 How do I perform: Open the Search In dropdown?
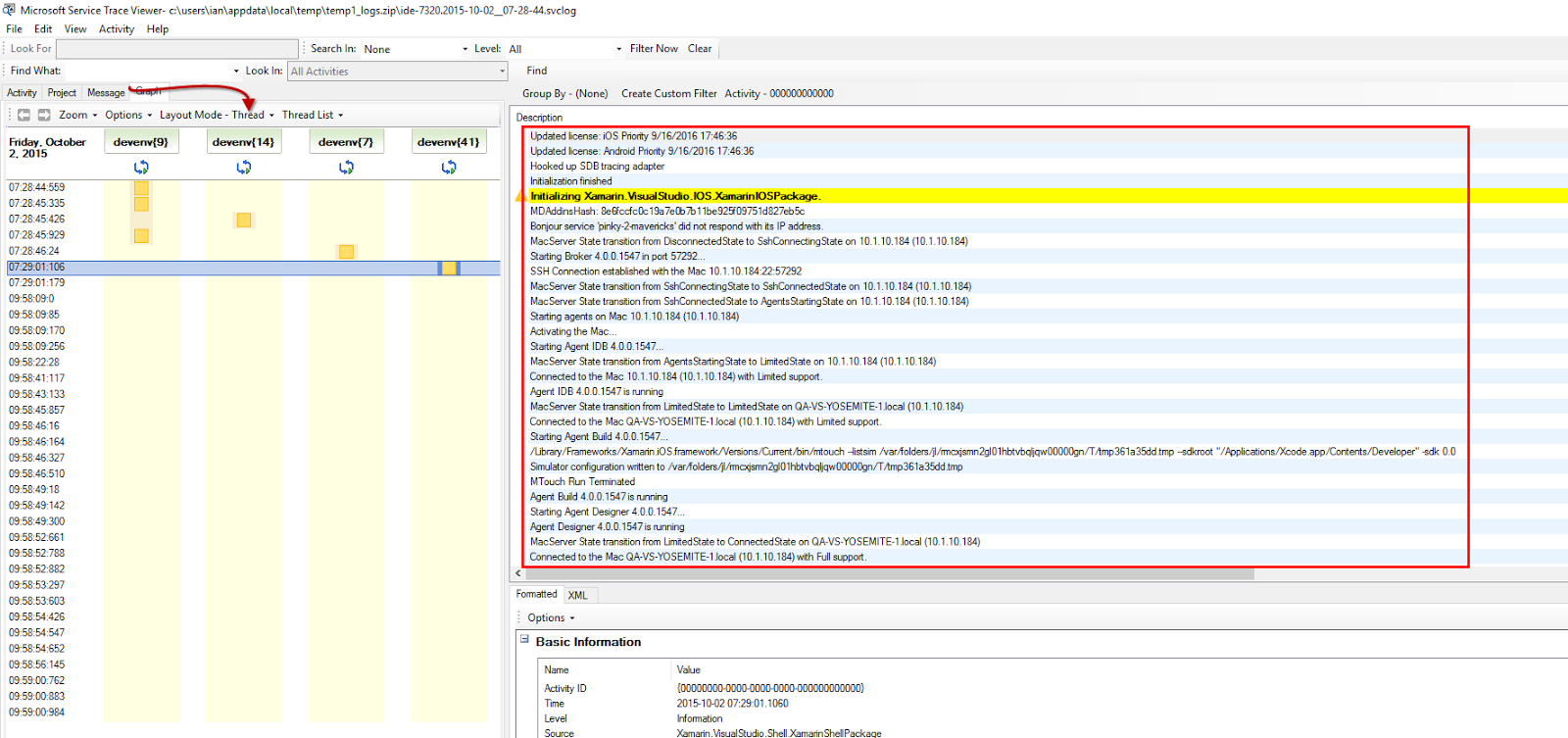[465, 49]
